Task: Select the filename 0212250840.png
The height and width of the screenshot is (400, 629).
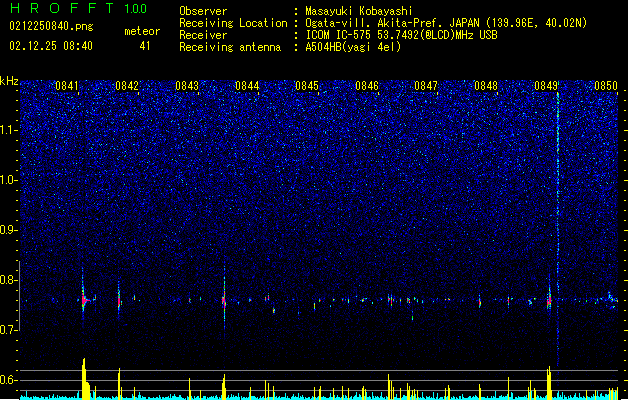Action: click(51, 27)
